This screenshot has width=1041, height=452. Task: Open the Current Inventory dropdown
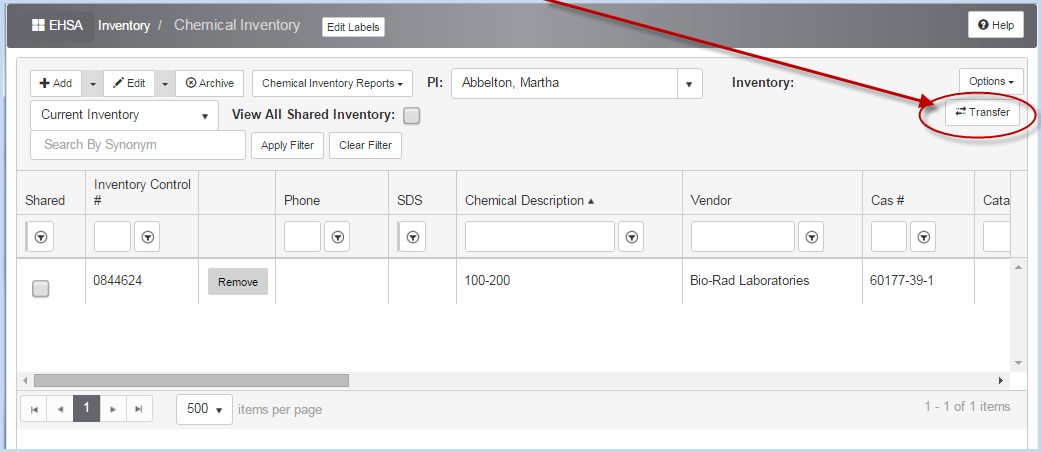coord(124,115)
